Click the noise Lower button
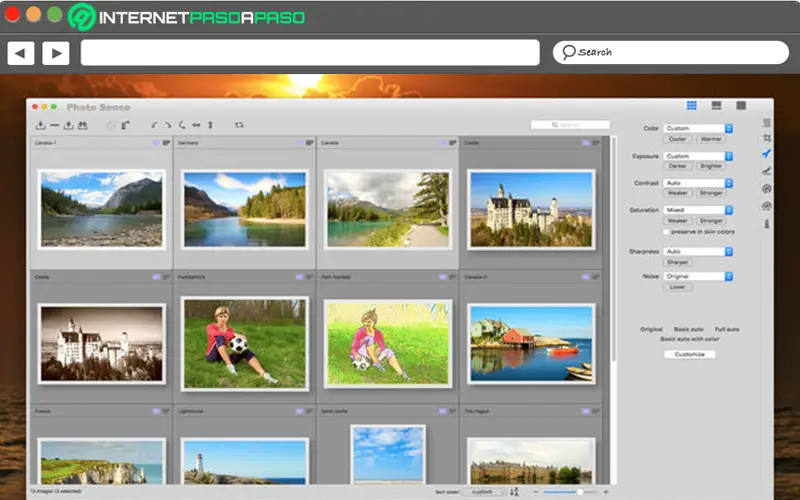800x500 pixels. 678,287
